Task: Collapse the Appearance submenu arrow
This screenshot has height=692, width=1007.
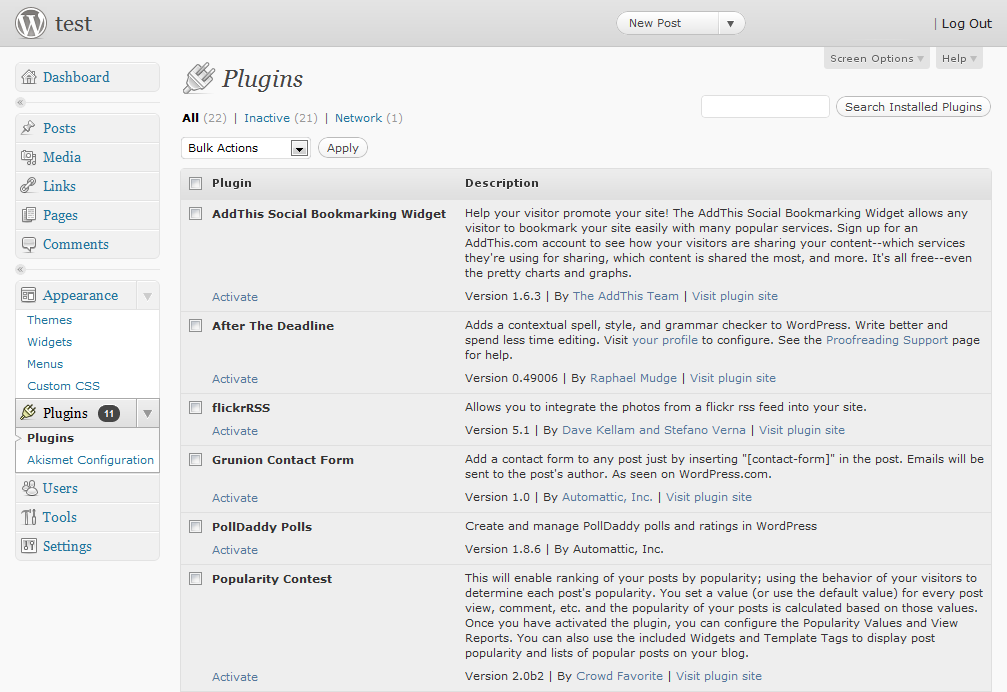Action: coord(148,296)
